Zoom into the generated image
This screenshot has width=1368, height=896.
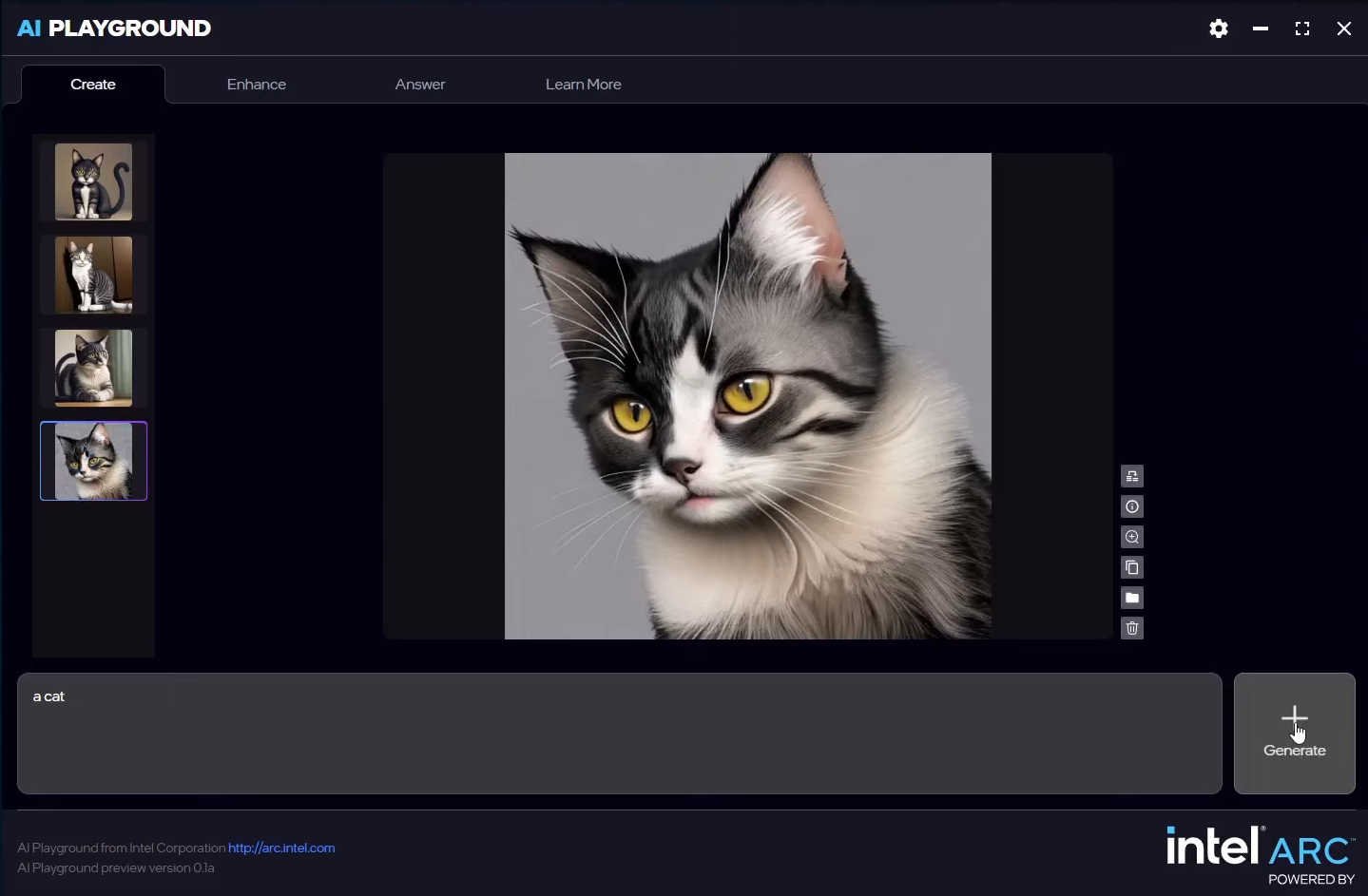click(1131, 537)
